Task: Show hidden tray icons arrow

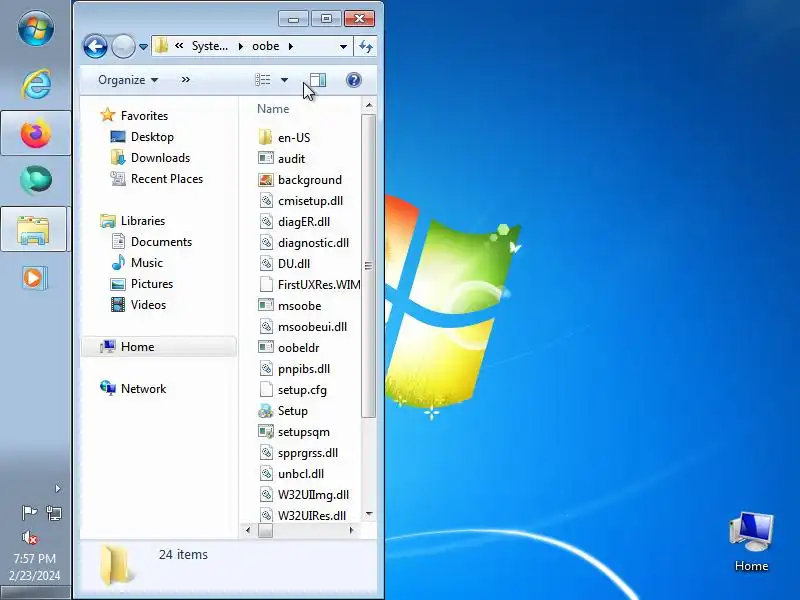Action: [58, 488]
